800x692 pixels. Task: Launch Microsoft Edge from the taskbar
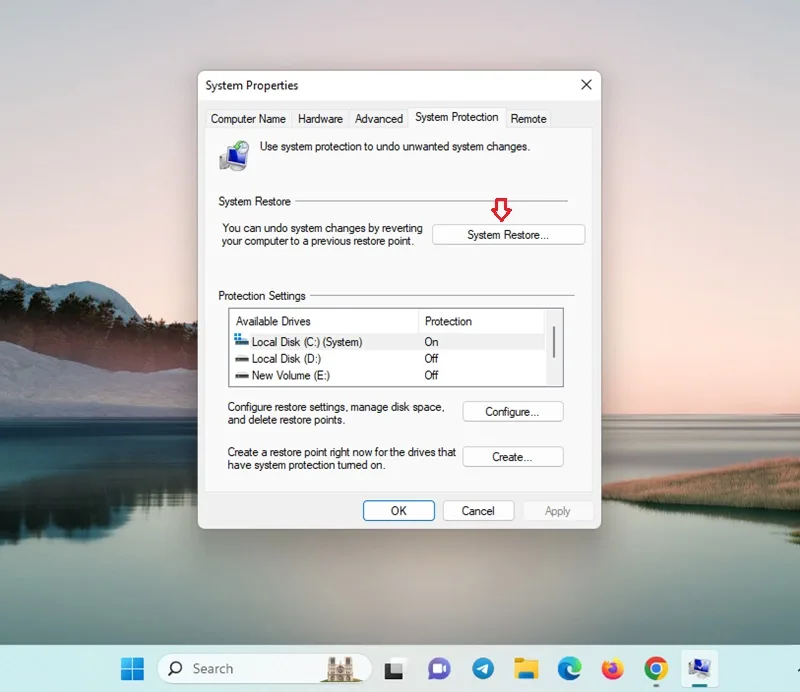click(569, 669)
